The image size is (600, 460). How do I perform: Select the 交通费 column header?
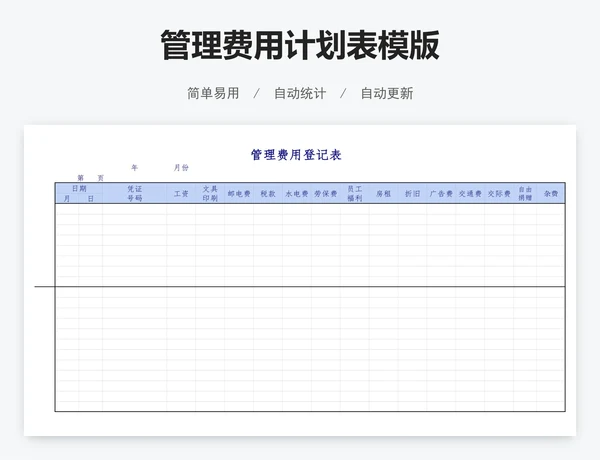(471, 193)
